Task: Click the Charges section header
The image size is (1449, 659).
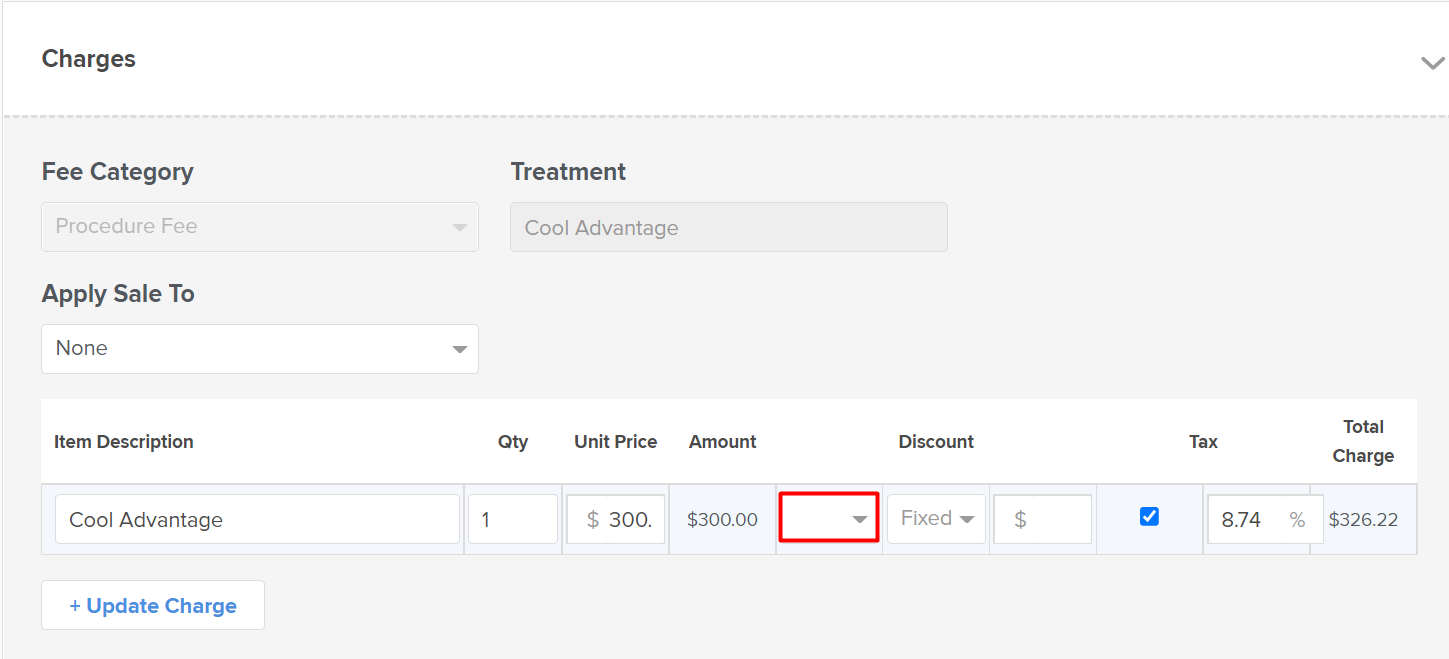Action: [89, 59]
